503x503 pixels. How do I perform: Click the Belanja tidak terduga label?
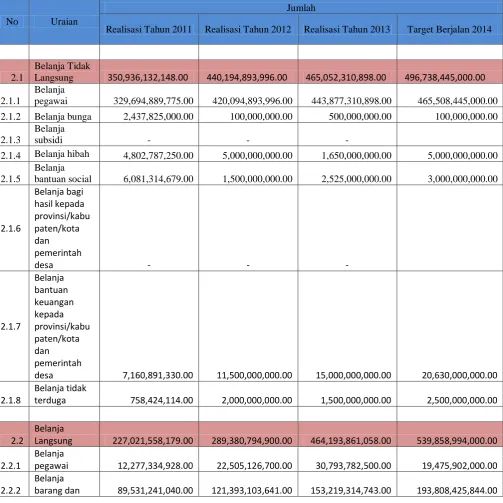click(x=60, y=394)
